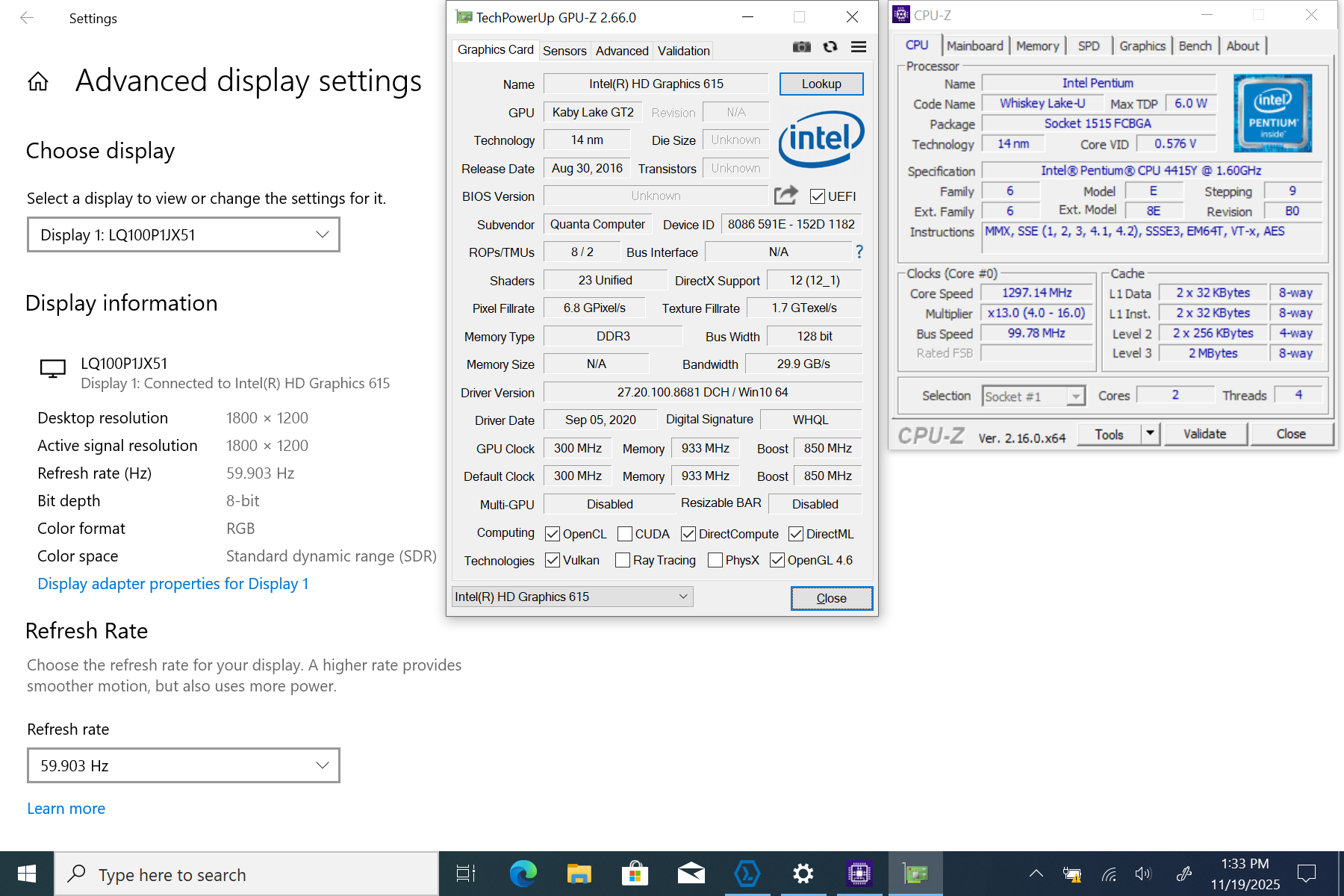Switch to the Mainboard tab in CPU-Z

pyautogui.click(x=974, y=46)
